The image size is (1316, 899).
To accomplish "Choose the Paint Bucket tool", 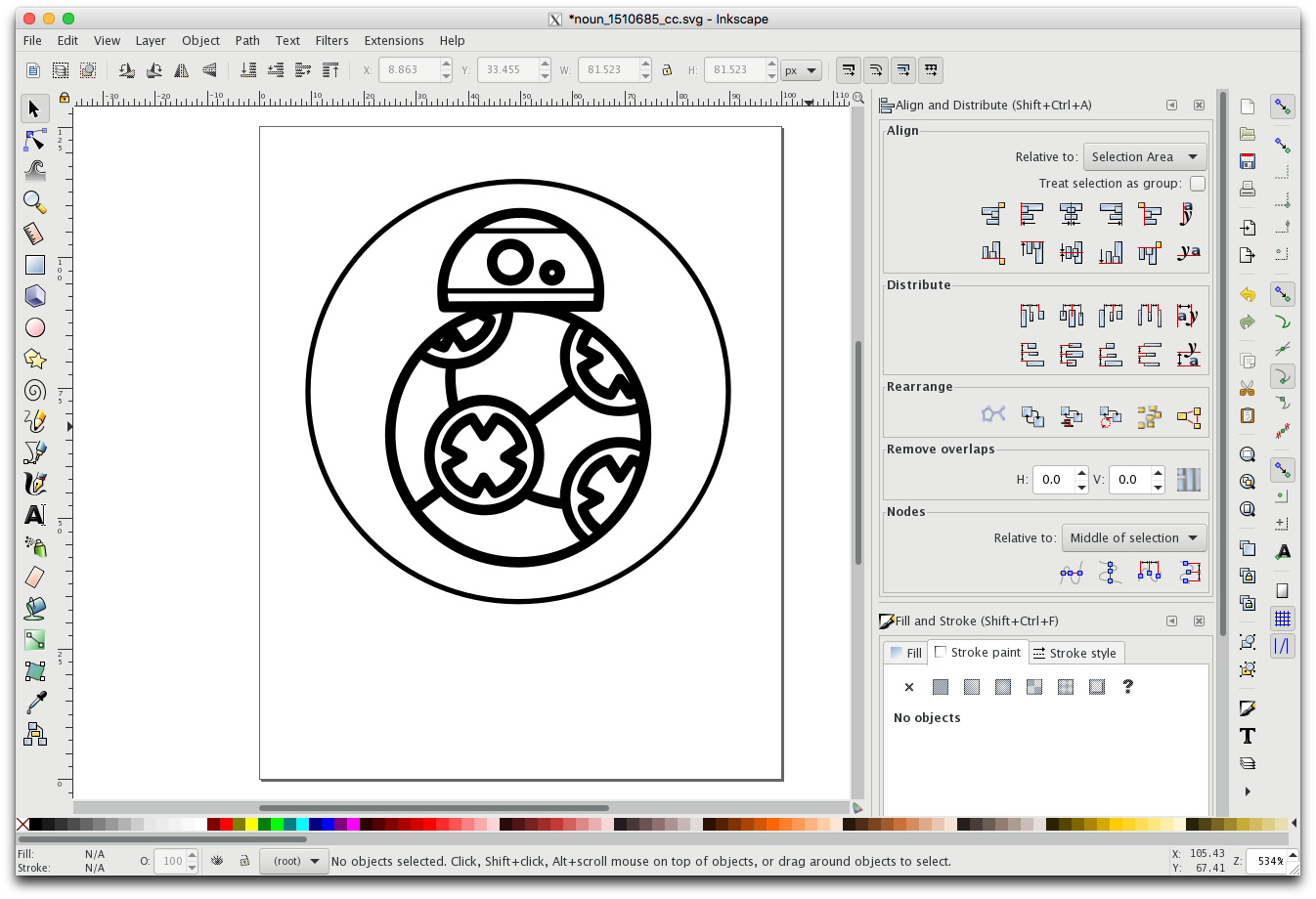I will coord(34,609).
